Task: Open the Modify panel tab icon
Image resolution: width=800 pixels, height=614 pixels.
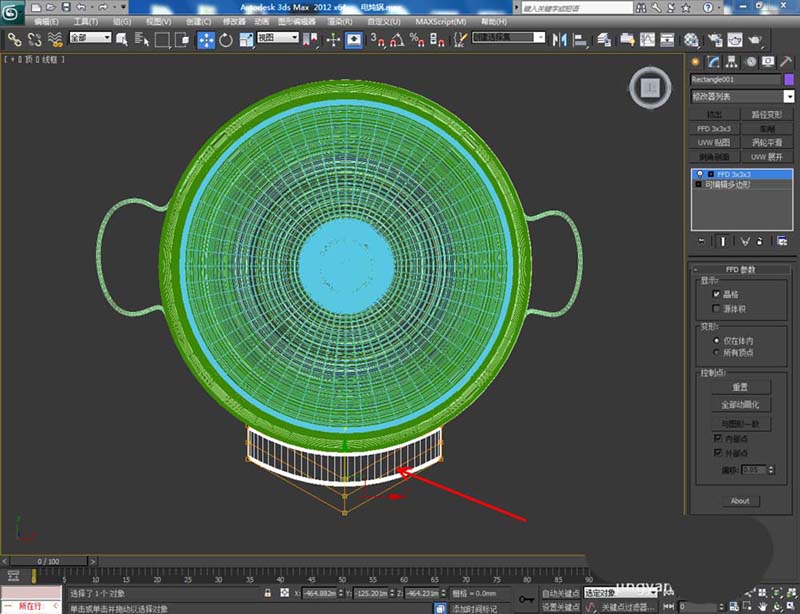Action: [713, 62]
